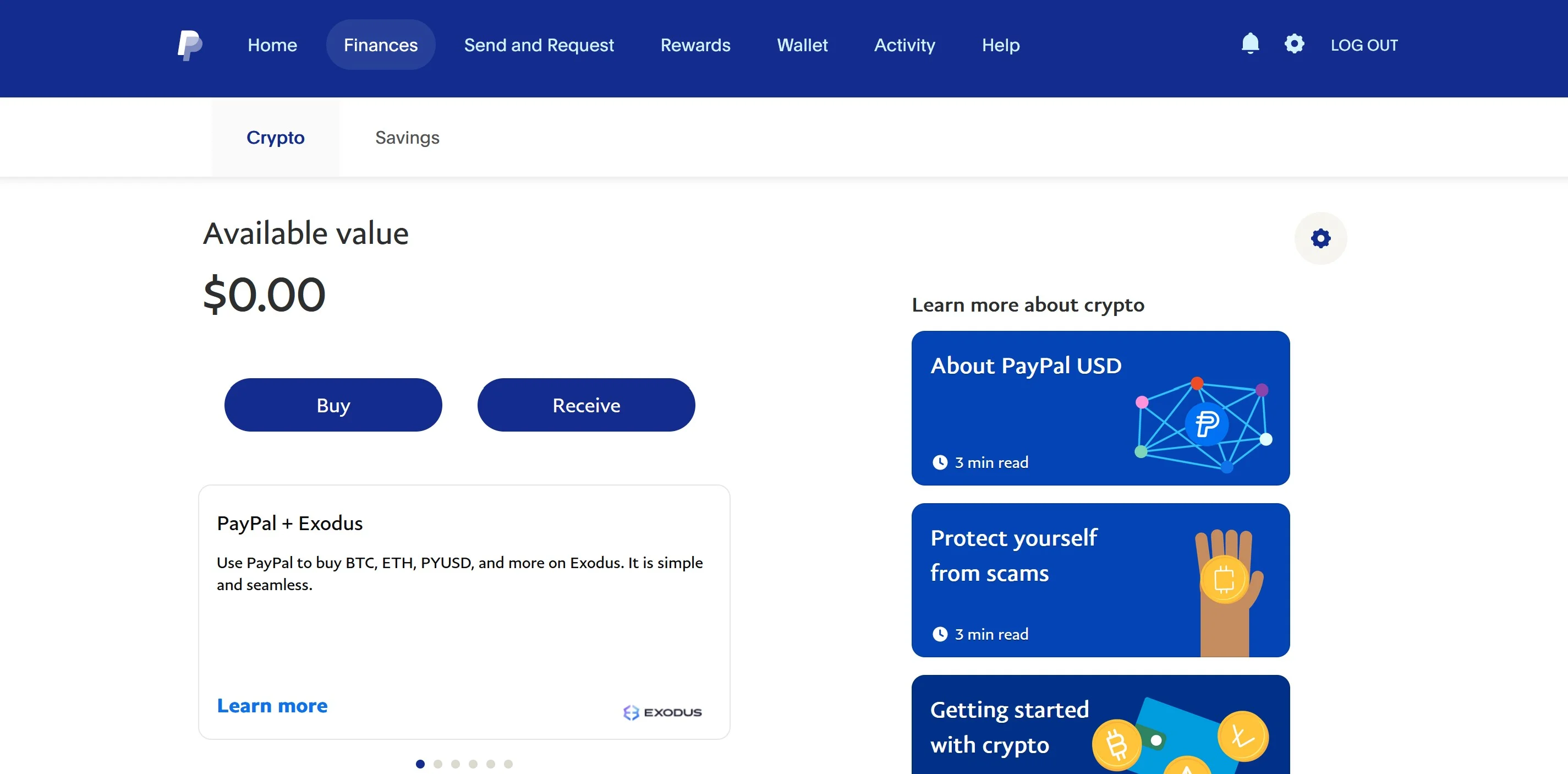The width and height of the screenshot is (1568, 774).
Task: Select second carousel dot
Action: [x=437, y=764]
